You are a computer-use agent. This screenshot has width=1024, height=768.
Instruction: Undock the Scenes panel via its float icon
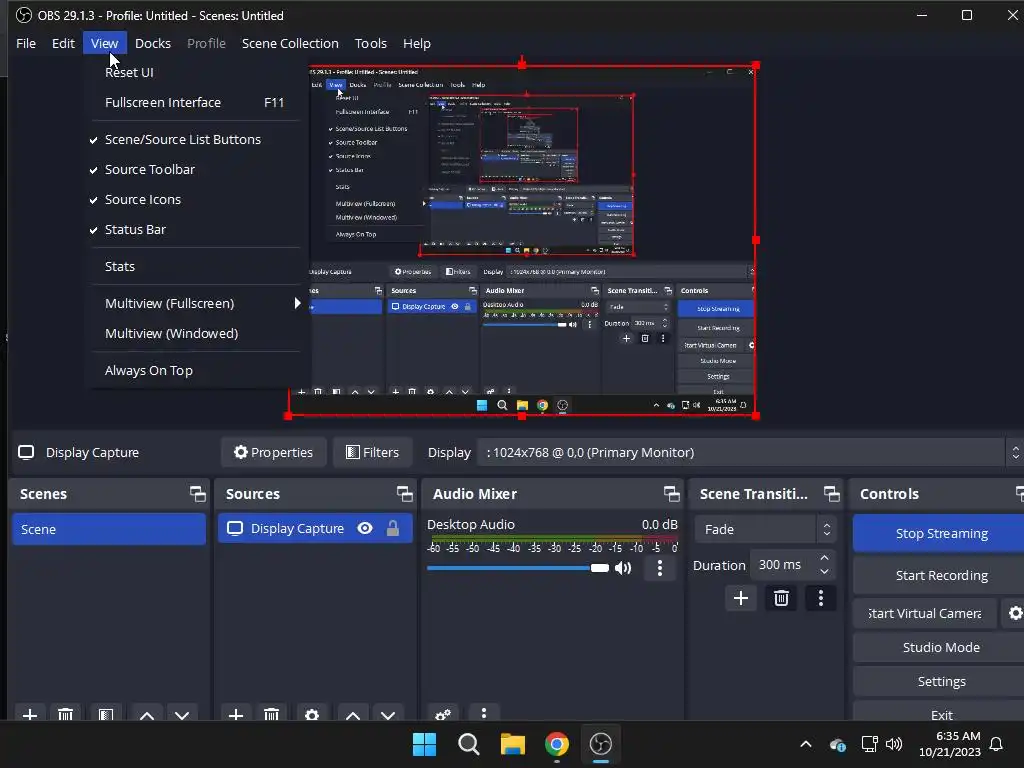198,494
